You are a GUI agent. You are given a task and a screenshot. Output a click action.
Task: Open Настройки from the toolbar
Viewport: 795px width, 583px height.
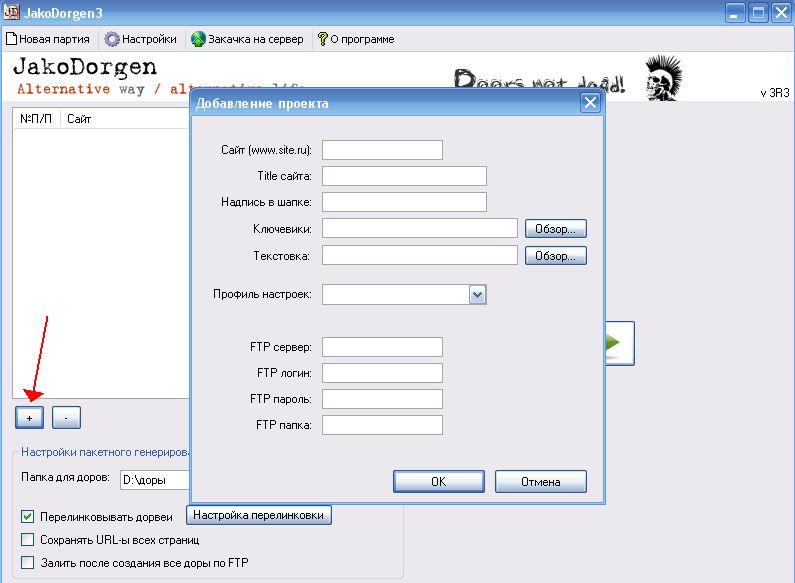tap(140, 39)
